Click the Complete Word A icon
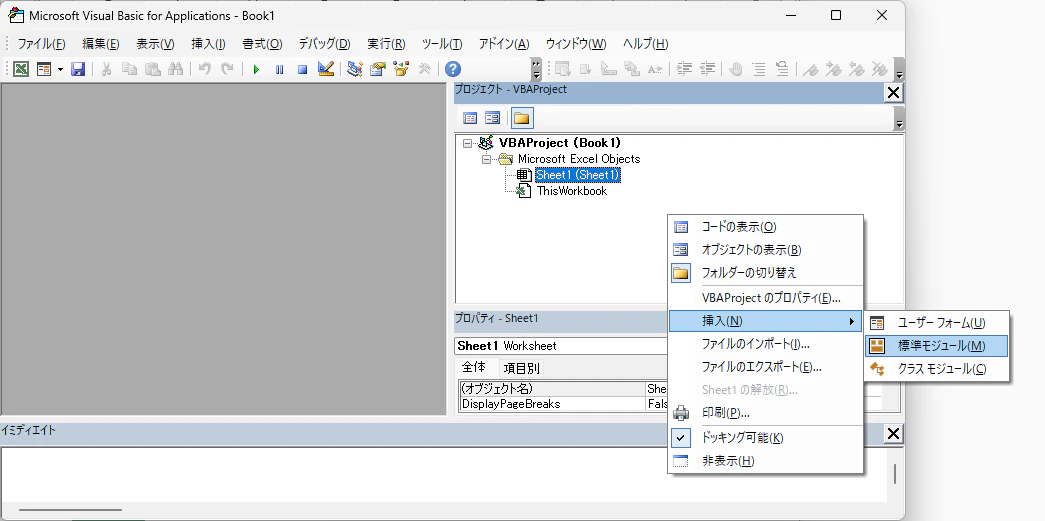Viewport: 1045px width, 521px height. tap(655, 69)
